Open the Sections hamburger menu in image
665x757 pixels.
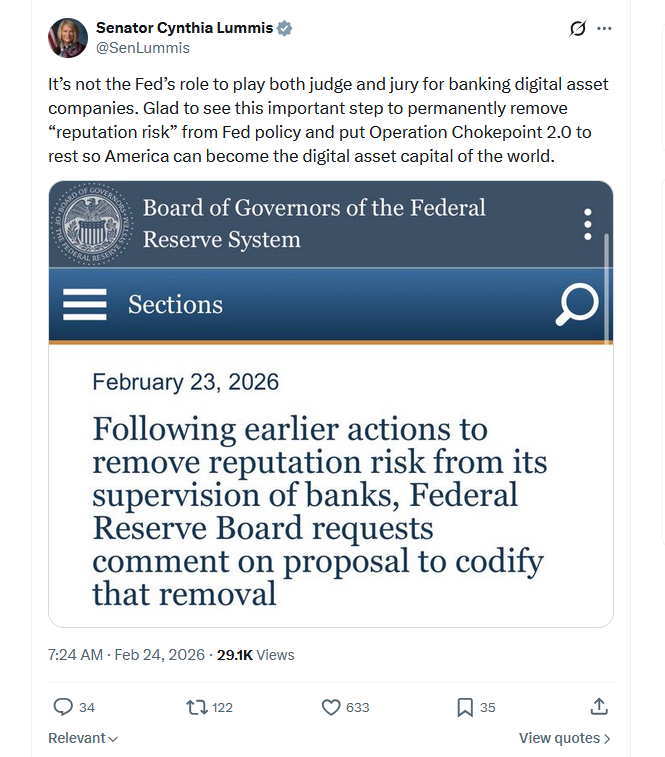coord(85,304)
